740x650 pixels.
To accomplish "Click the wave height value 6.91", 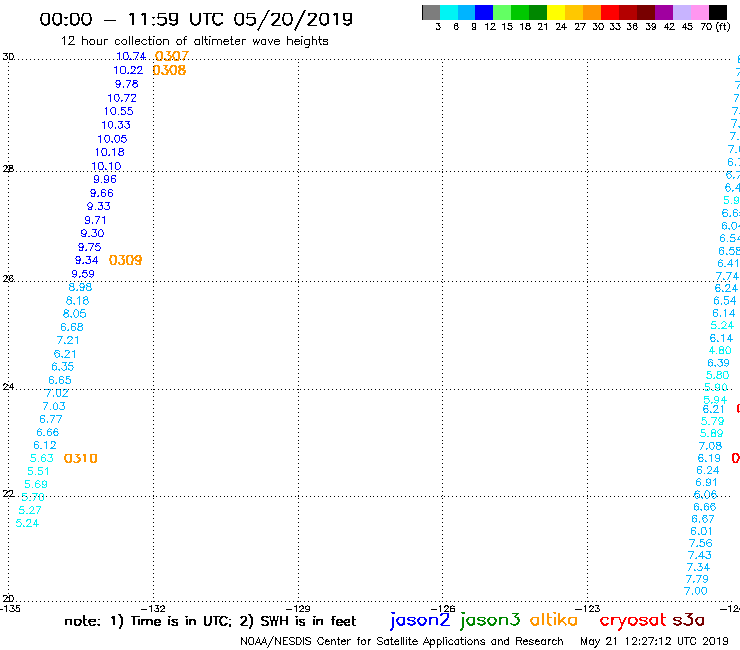I will [706, 482].
